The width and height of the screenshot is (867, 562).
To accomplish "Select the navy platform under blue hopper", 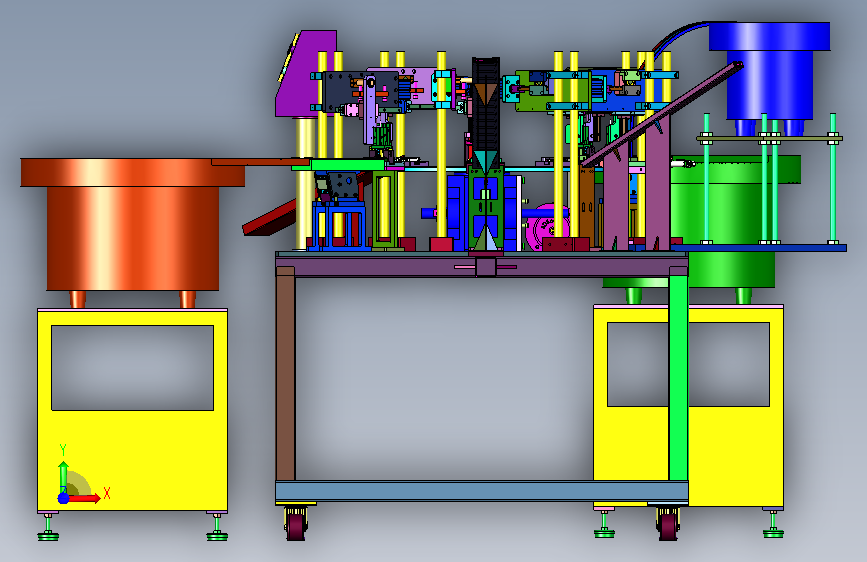I will 759,248.
